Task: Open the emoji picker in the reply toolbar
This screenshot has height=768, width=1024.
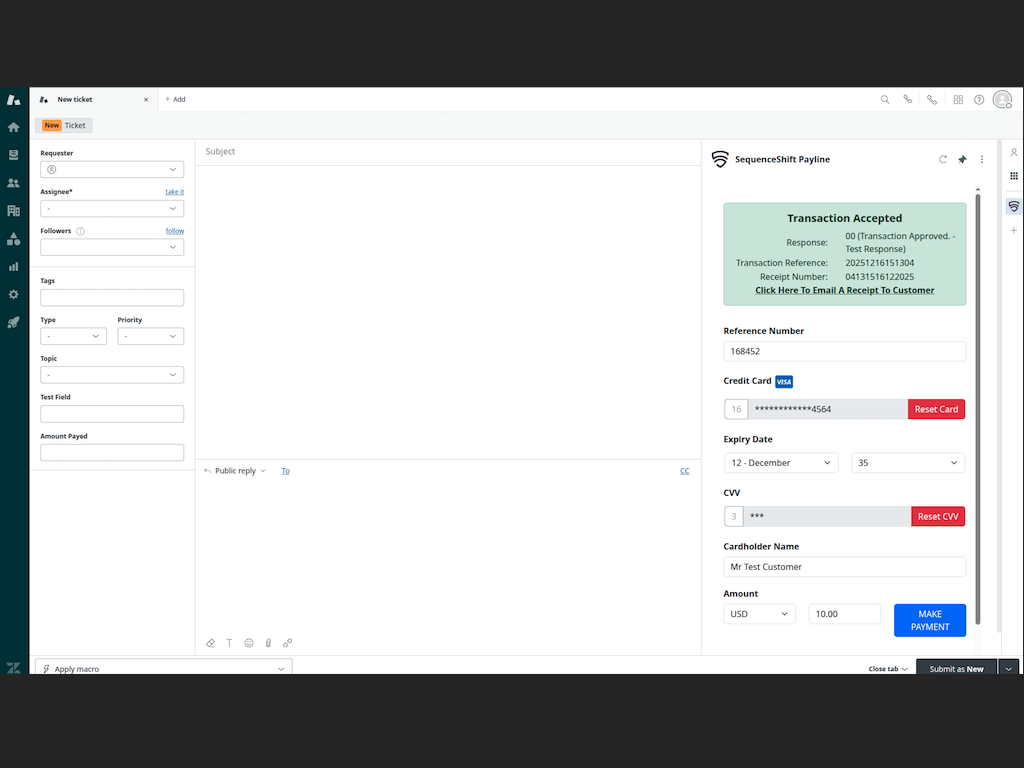Action: [249, 643]
